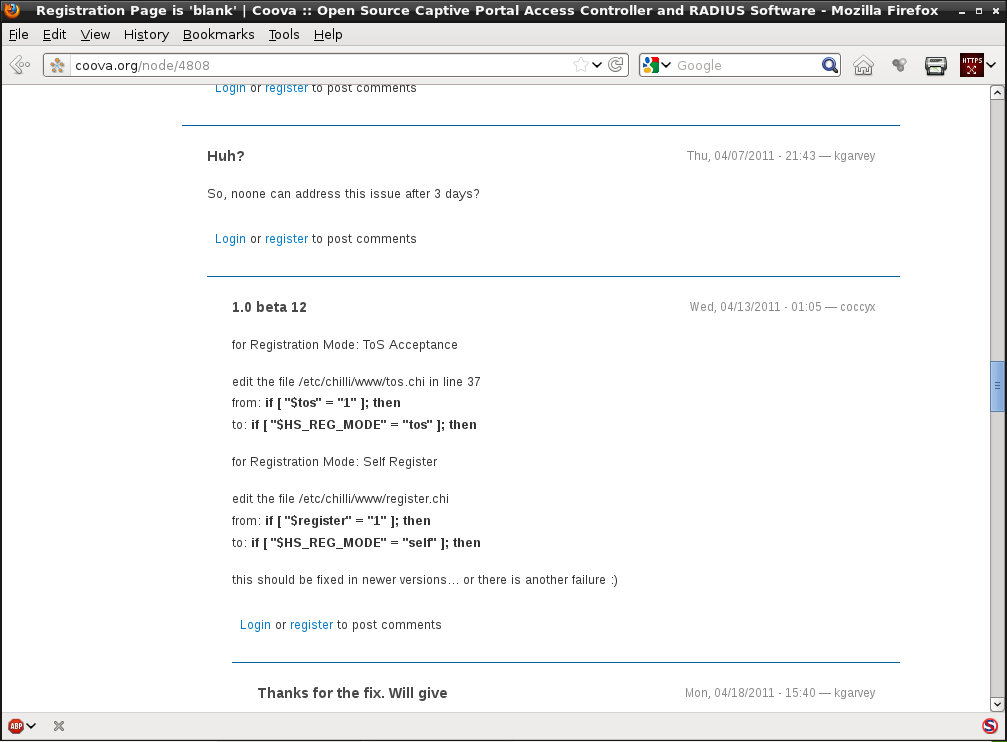Close the Firefox window
The height and width of the screenshot is (742, 1007).
(995, 11)
